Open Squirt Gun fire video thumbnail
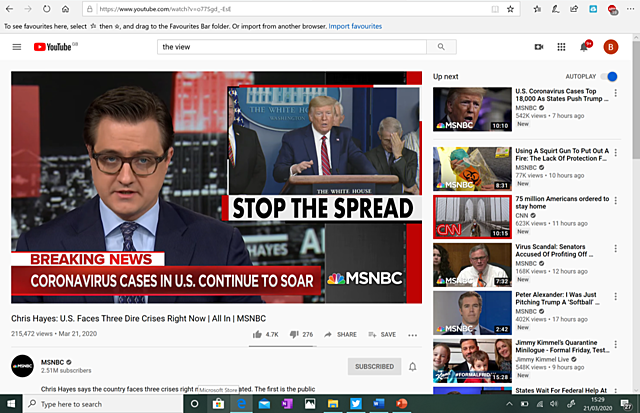 point(472,169)
